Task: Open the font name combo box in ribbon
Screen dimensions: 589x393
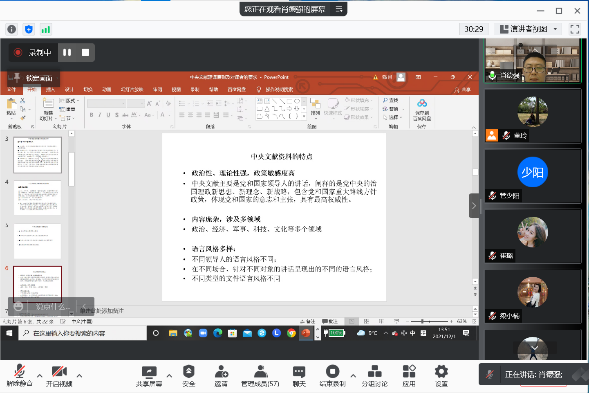Action: point(106,103)
